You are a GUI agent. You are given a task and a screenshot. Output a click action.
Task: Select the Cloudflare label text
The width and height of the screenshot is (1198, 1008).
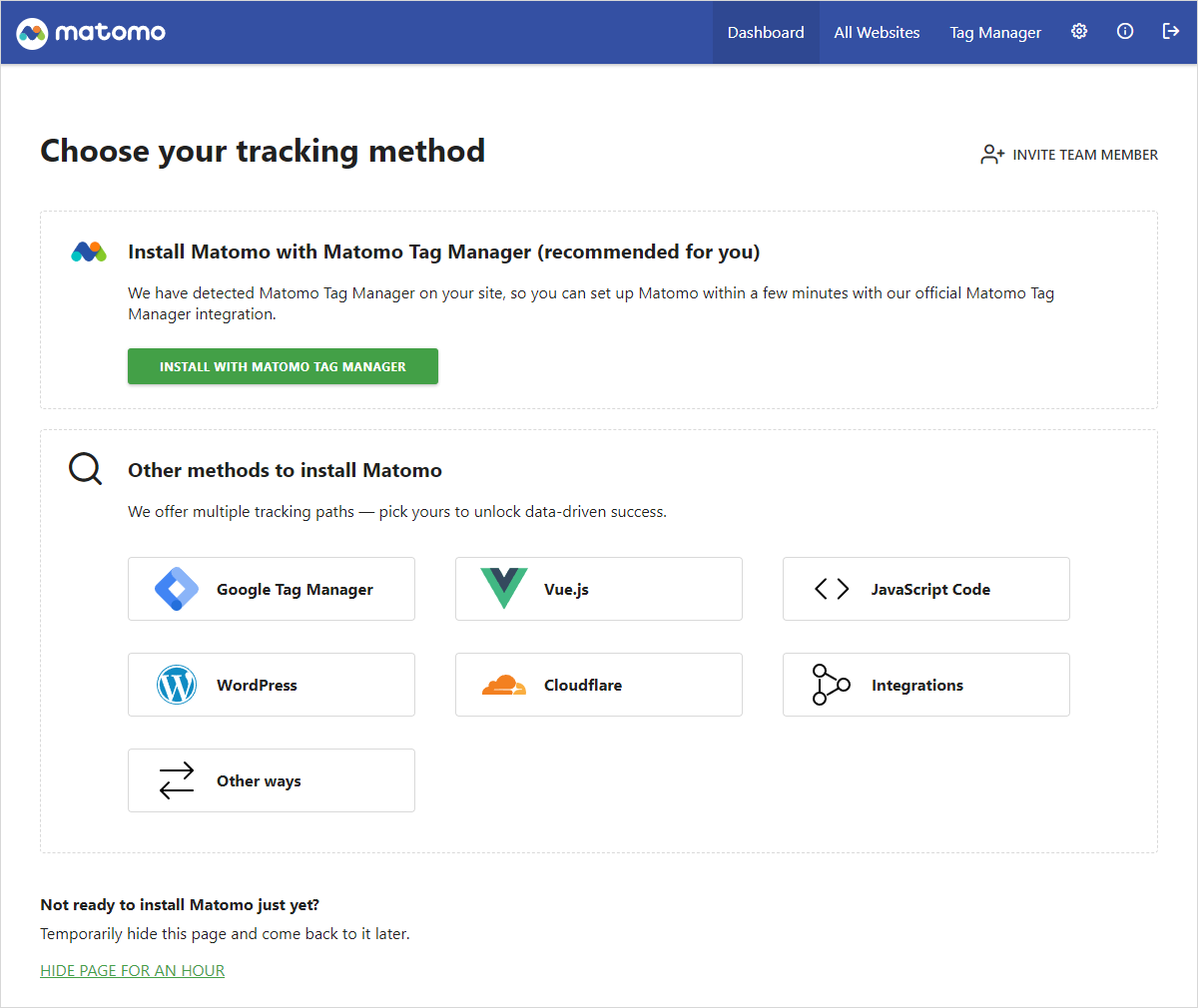[x=583, y=686]
